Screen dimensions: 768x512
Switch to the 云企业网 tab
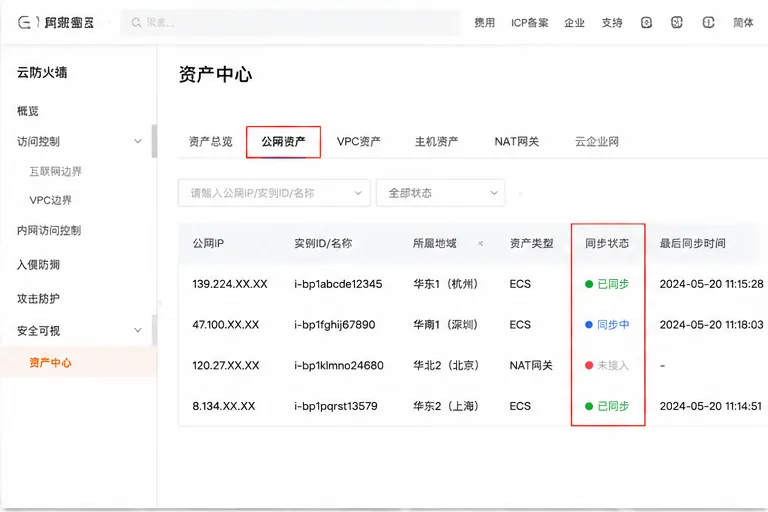[597, 142]
